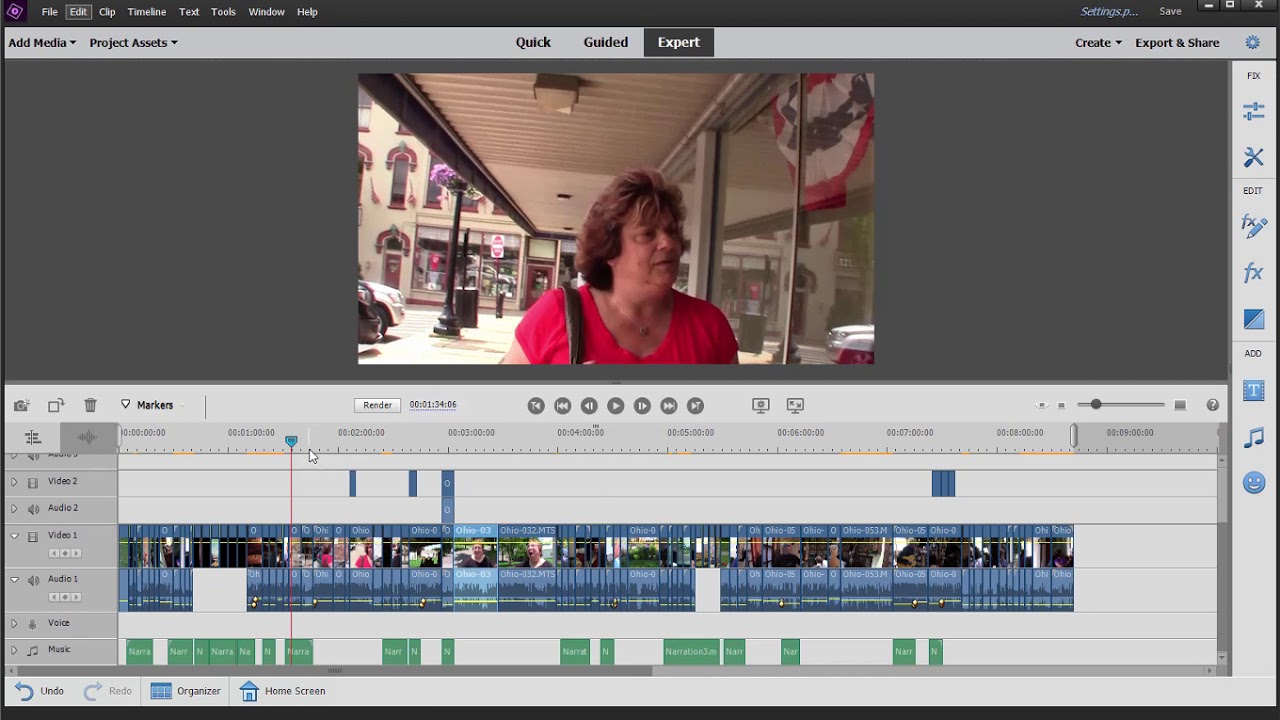Open the Graphics smiley panel

tap(1253, 483)
